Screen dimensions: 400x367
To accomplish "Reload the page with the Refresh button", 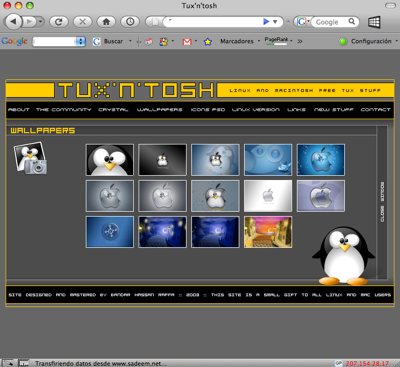I will (59, 22).
